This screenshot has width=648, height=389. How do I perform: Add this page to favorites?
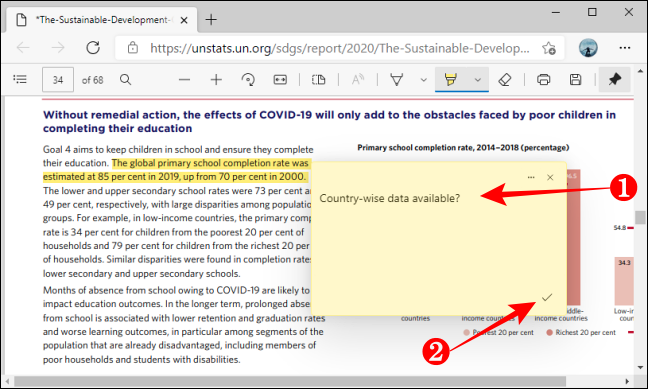coord(549,48)
